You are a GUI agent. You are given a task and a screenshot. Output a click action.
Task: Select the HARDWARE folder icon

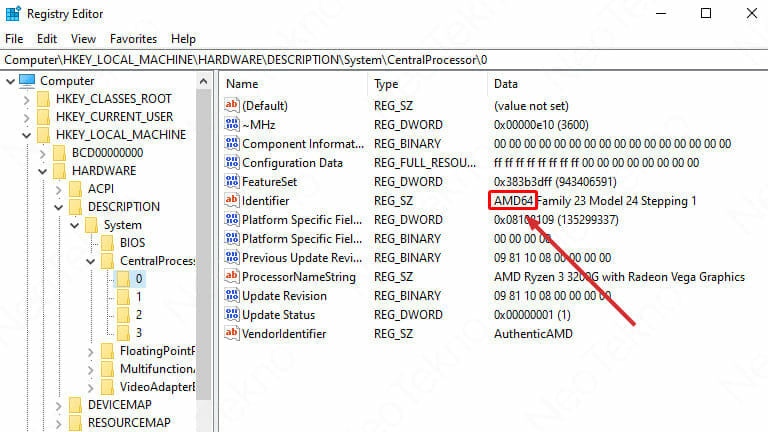pyautogui.click(x=60, y=171)
